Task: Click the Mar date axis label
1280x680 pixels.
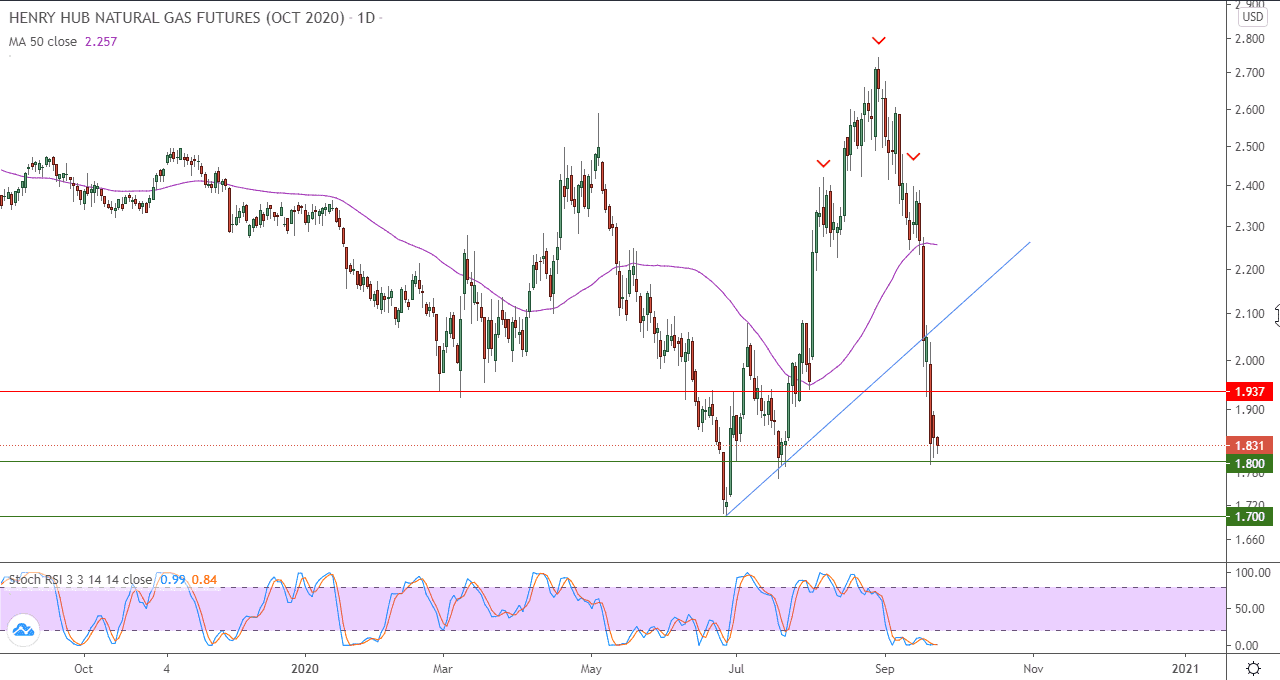Action: coord(441,668)
